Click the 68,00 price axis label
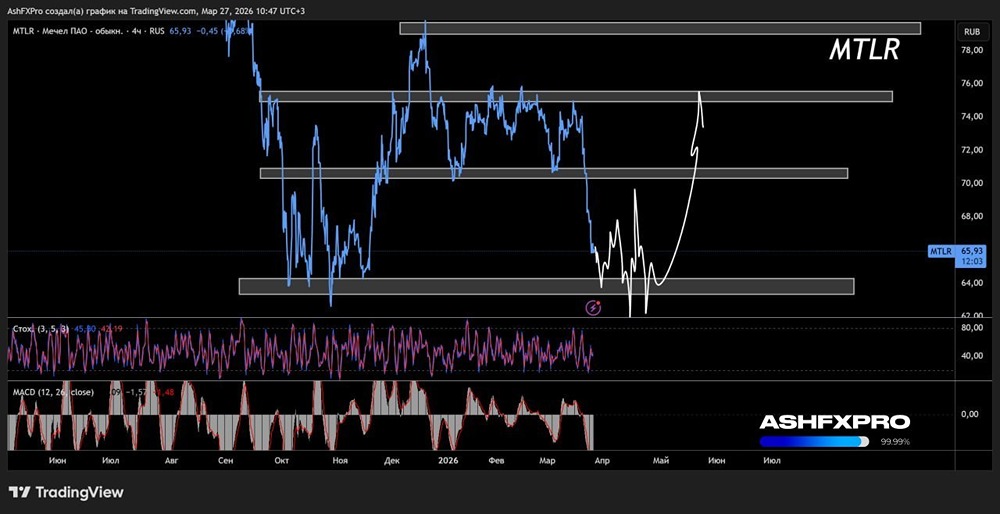 click(x=970, y=216)
